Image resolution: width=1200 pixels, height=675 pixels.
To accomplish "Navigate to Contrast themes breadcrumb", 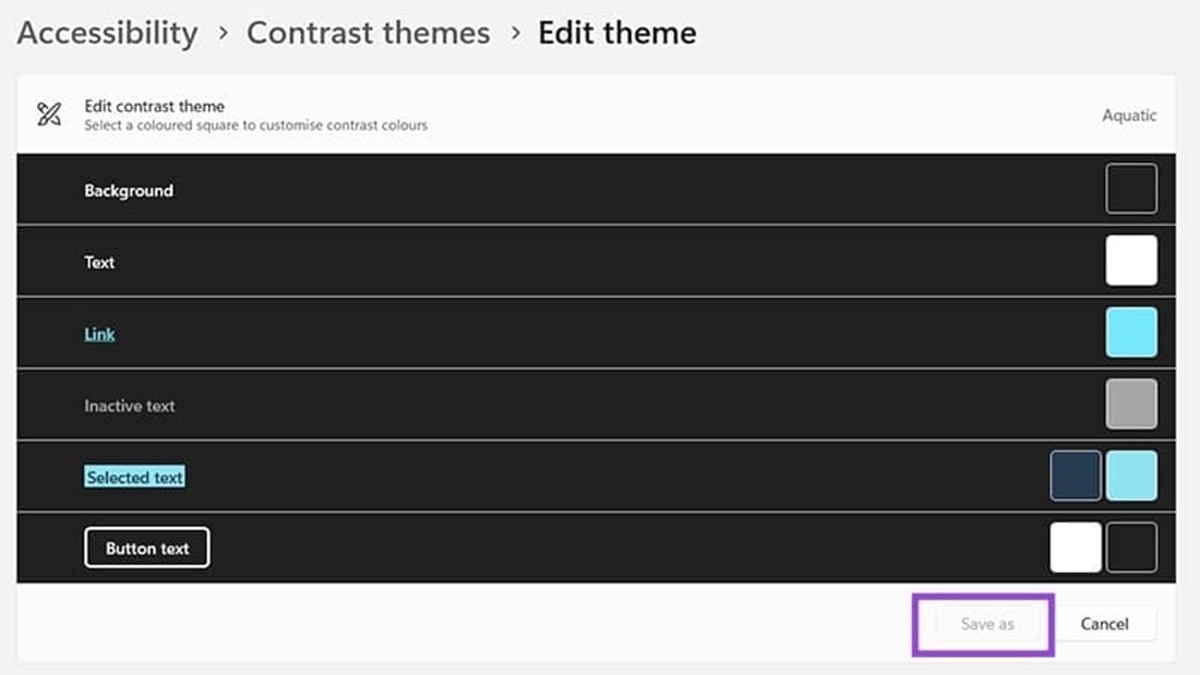I will click(368, 33).
